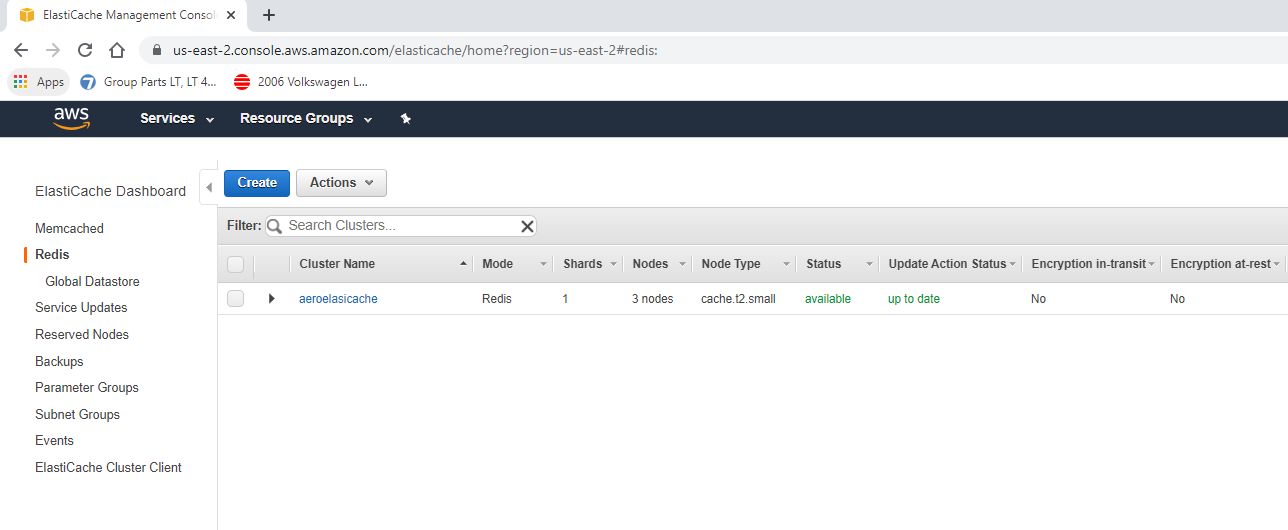Click the 'available' status text

coord(828,299)
